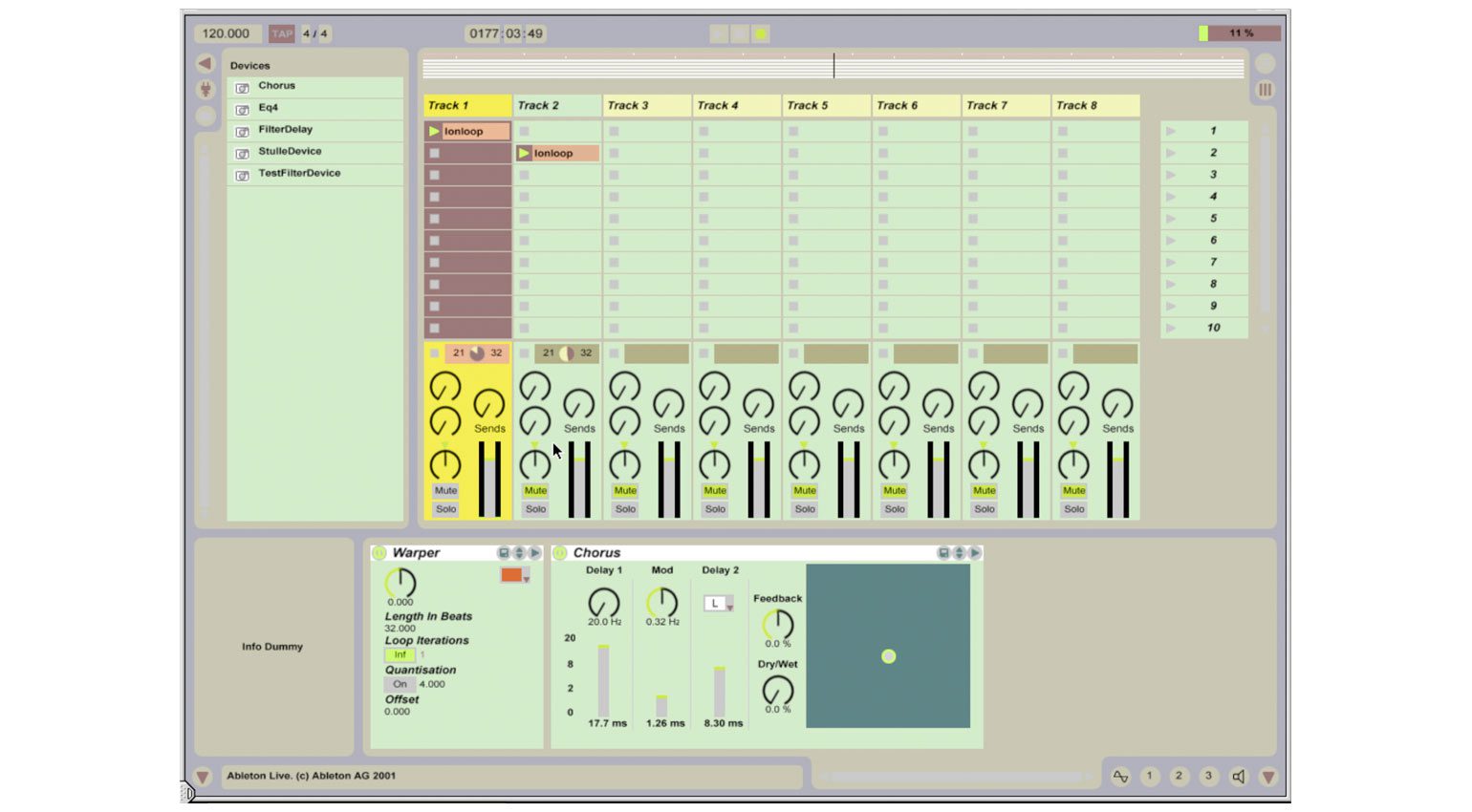Click the yellow-lit transport button at top

(761, 33)
